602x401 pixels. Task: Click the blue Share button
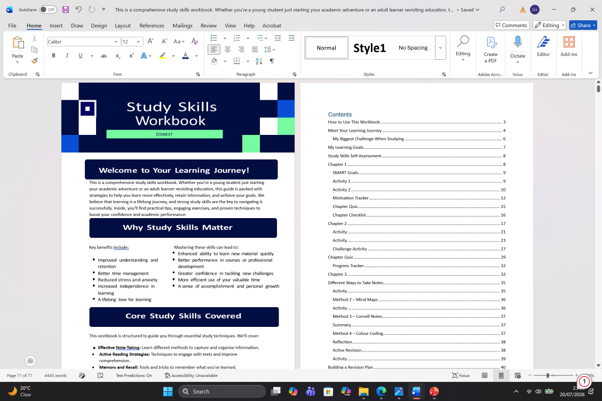point(583,25)
